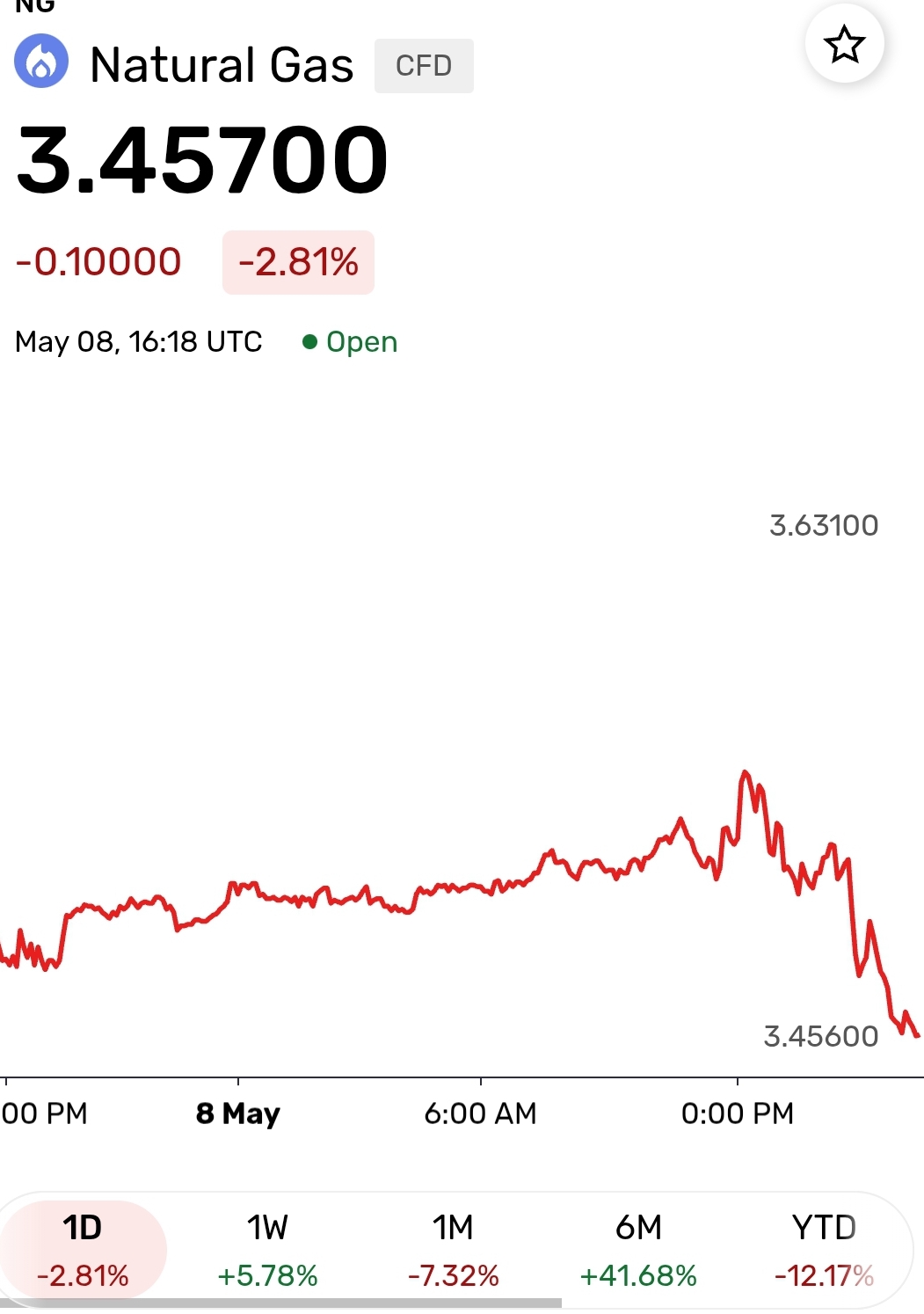Click the 0:00 PM axis marker
The height and width of the screenshot is (1314, 924).
pos(737,1113)
